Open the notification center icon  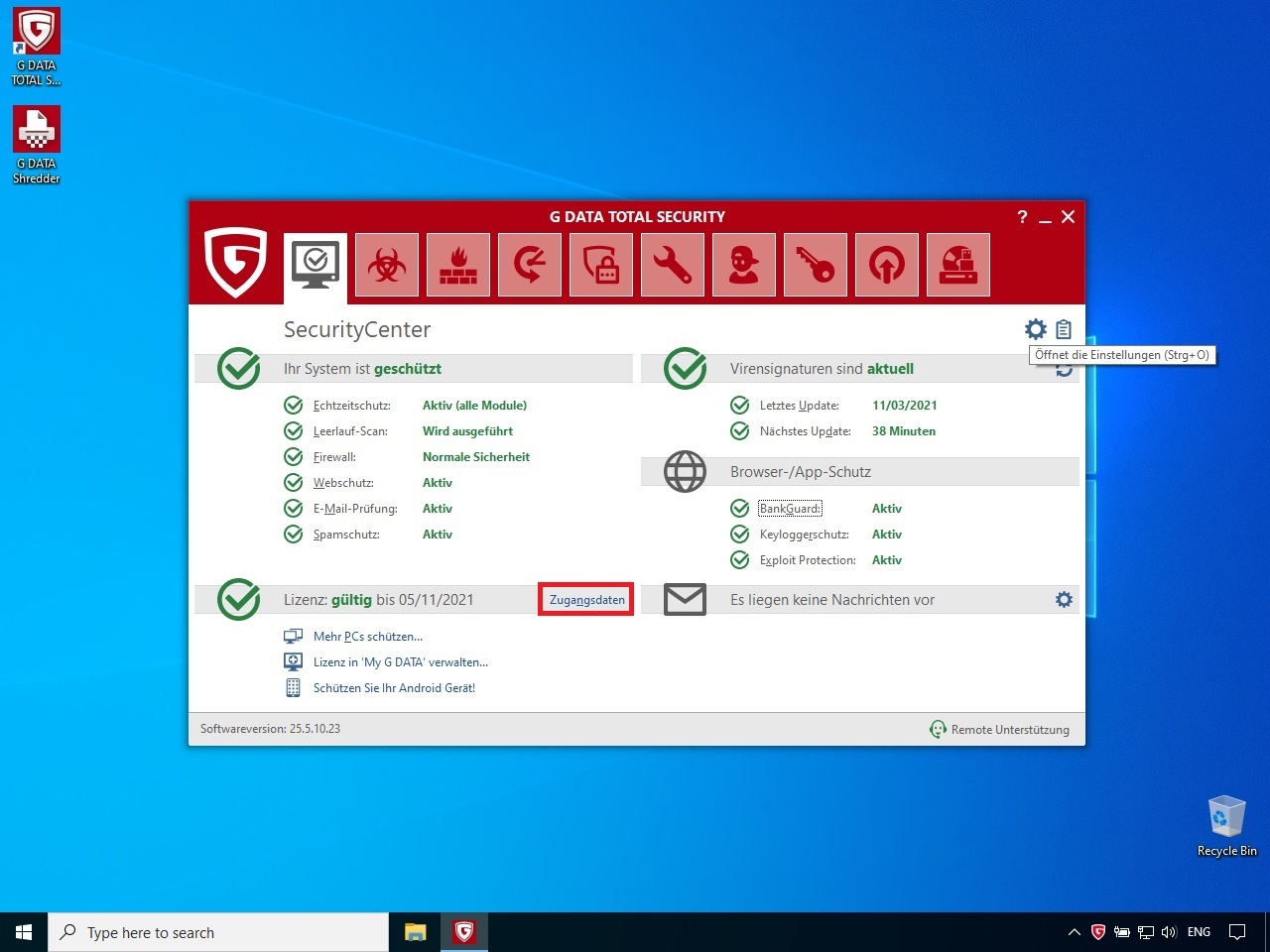[x=1237, y=932]
